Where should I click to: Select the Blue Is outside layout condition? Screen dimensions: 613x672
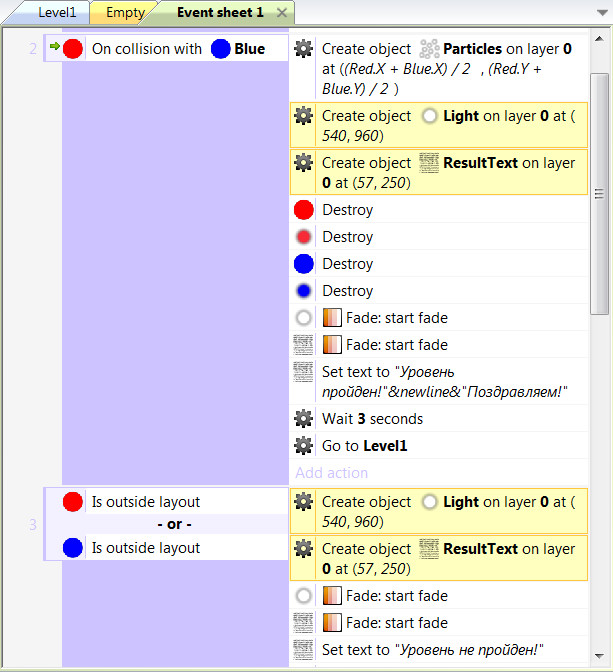(x=145, y=548)
